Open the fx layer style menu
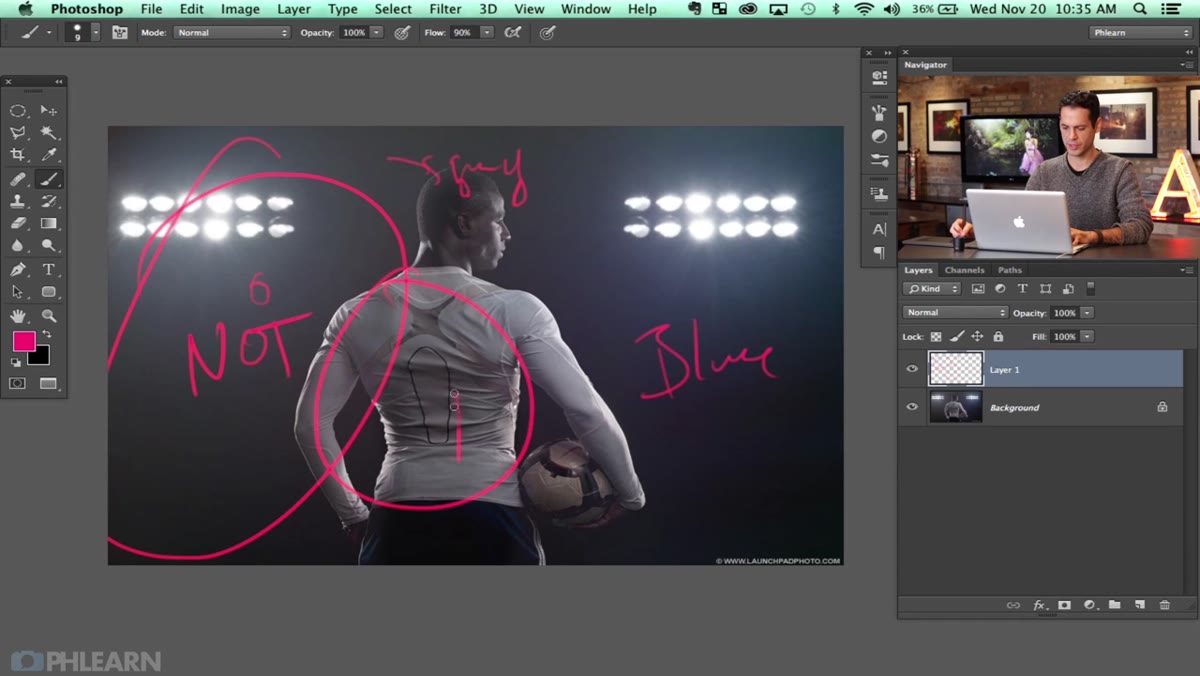Viewport: 1200px width, 676px height. (1040, 605)
